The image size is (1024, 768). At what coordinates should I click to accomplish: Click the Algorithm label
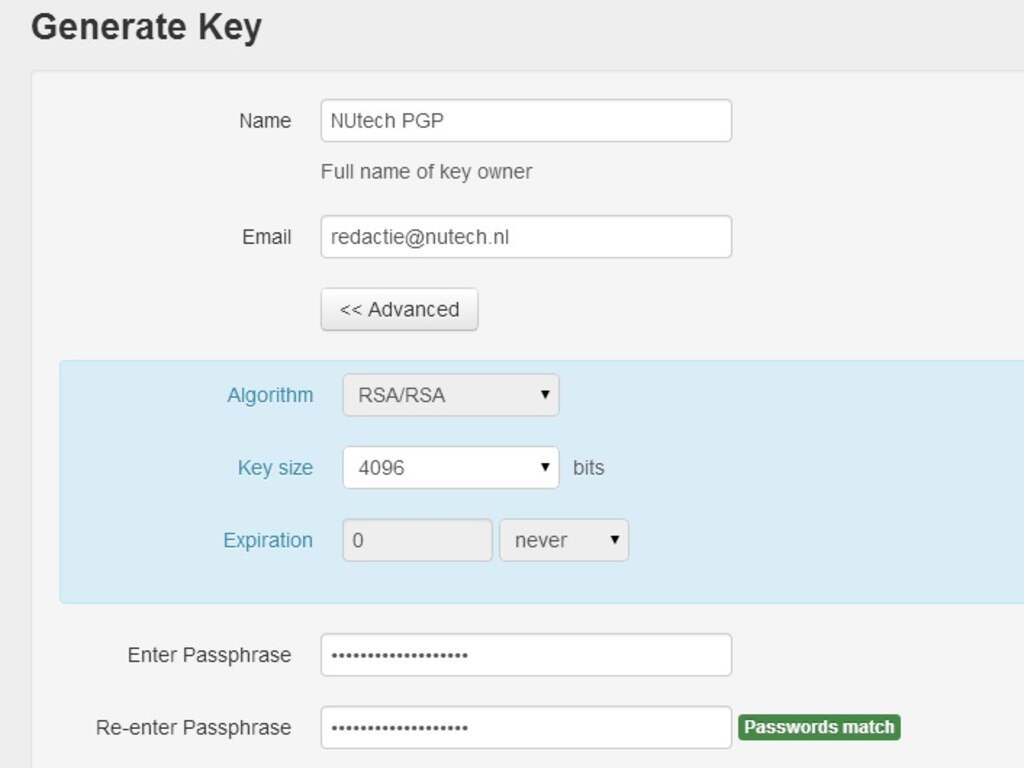270,395
